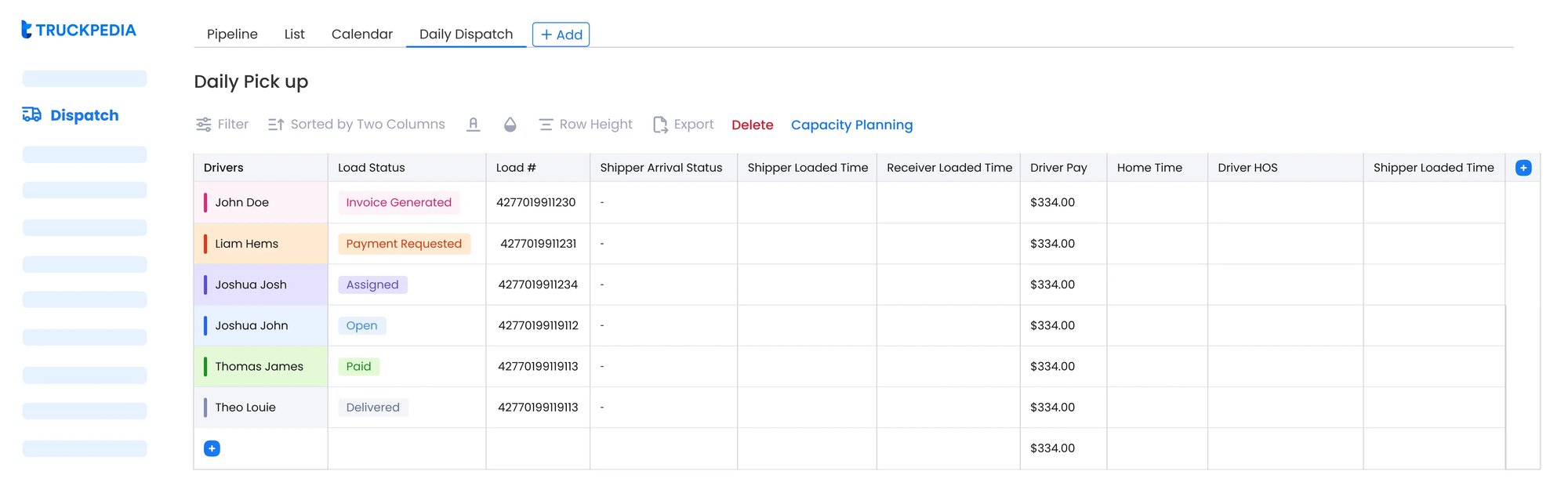This screenshot has width=1568, height=504.
Task: Click the text color underlined-A icon
Action: (473, 125)
